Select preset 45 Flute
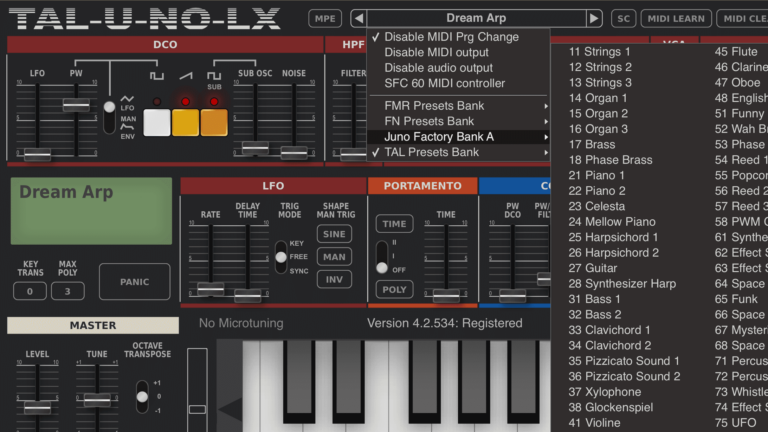Image resolution: width=768 pixels, height=432 pixels. pyautogui.click(x=736, y=51)
